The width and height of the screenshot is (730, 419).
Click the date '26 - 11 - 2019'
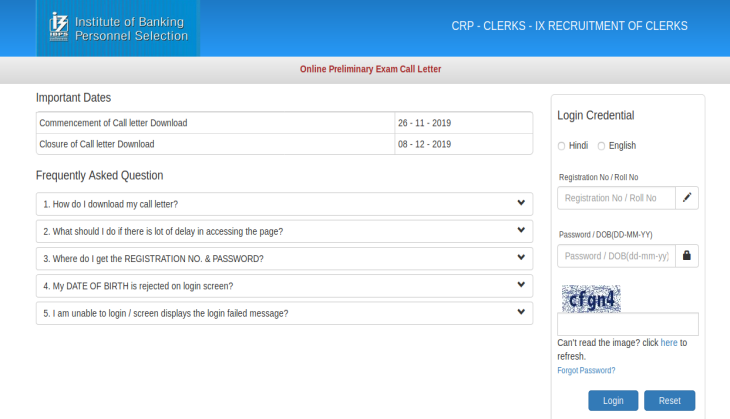pos(424,123)
